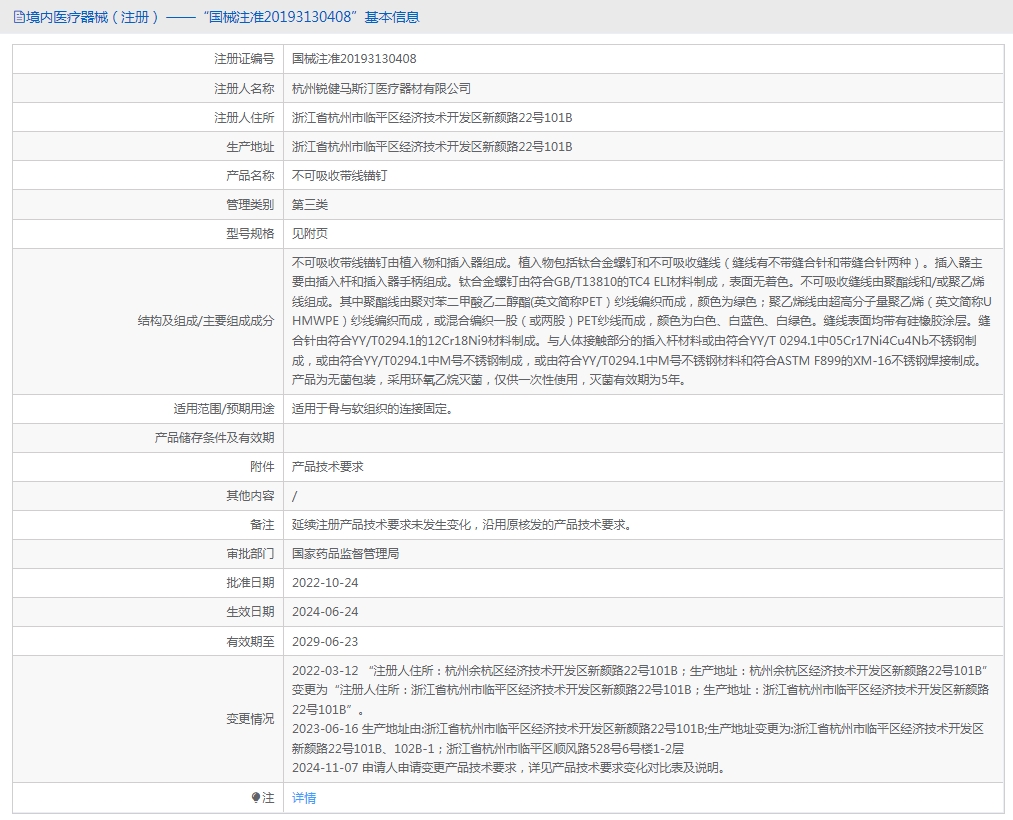Click approval date 2022-10-24

click(325, 583)
